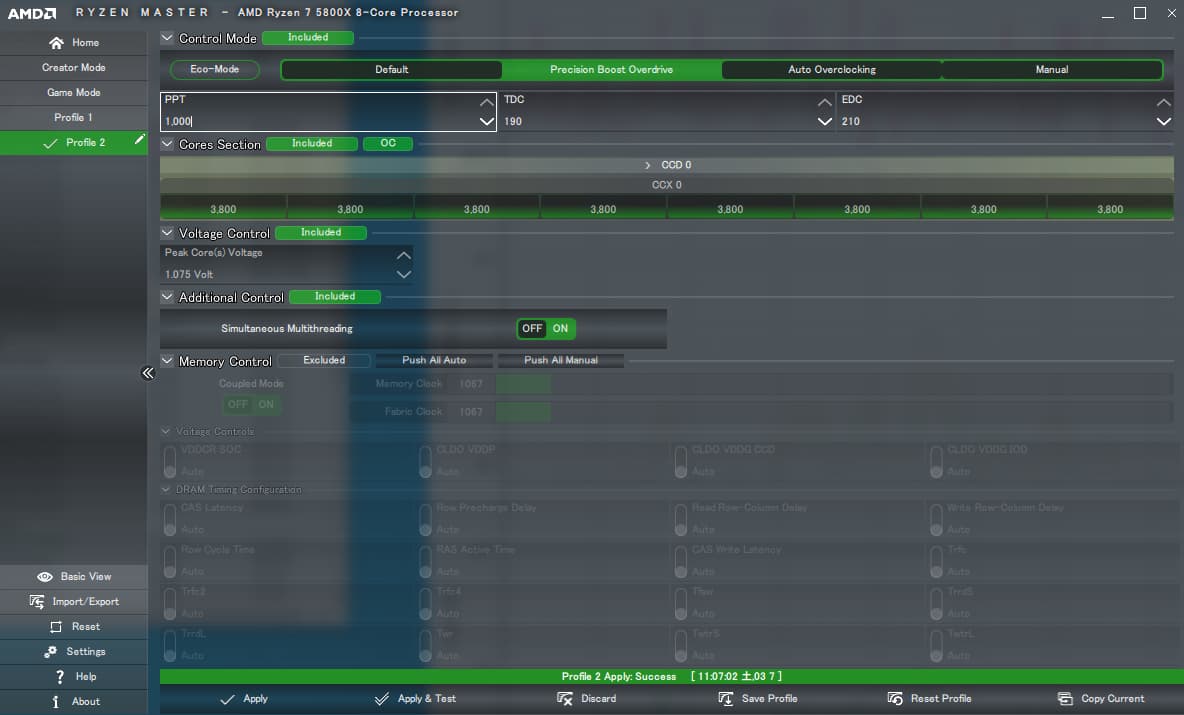Screen dimensions: 1184x715
Task: Save the profile
Action: pyautogui.click(x=757, y=698)
